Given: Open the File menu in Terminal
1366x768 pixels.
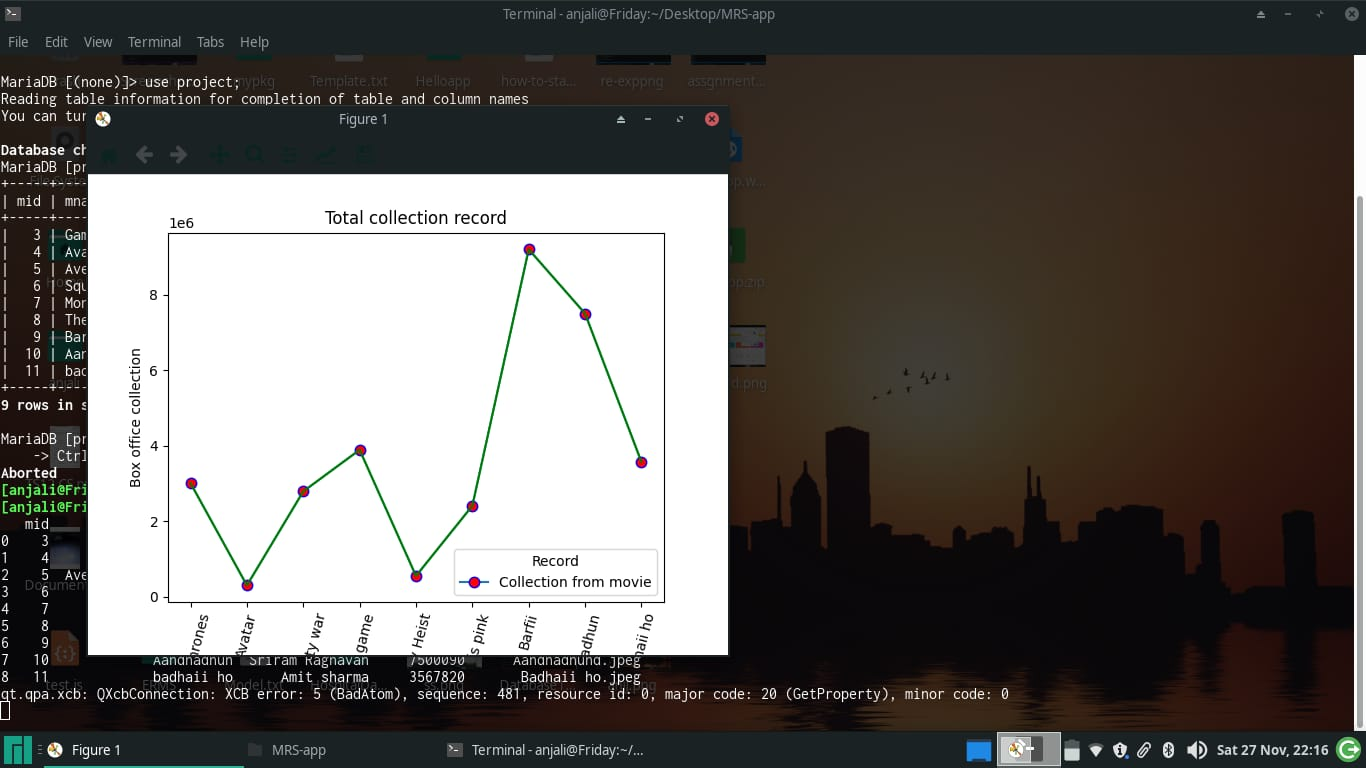Looking at the screenshot, I should [18, 42].
